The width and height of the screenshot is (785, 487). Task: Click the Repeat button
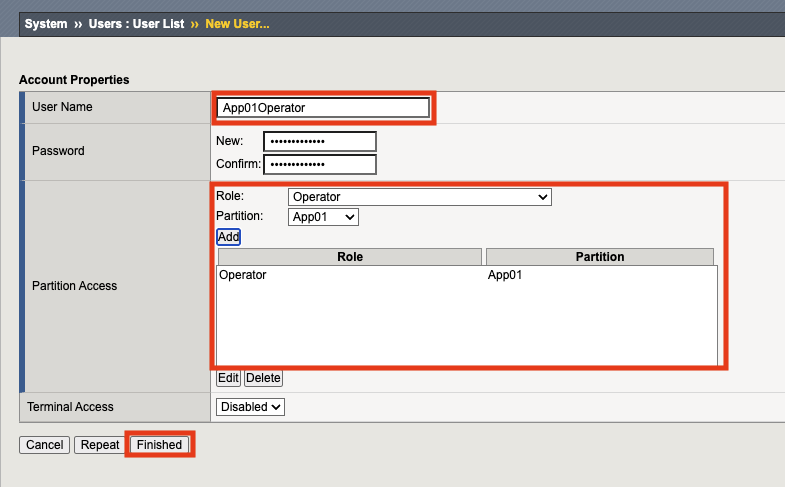point(100,445)
